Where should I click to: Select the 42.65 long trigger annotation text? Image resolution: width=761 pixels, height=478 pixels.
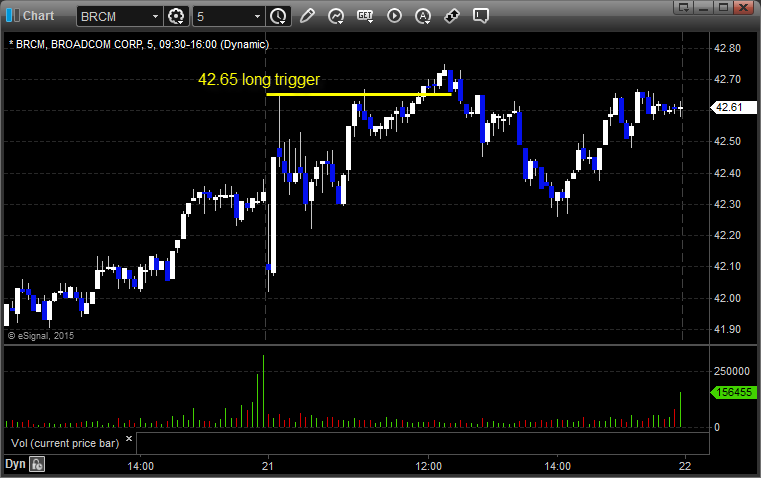point(259,80)
